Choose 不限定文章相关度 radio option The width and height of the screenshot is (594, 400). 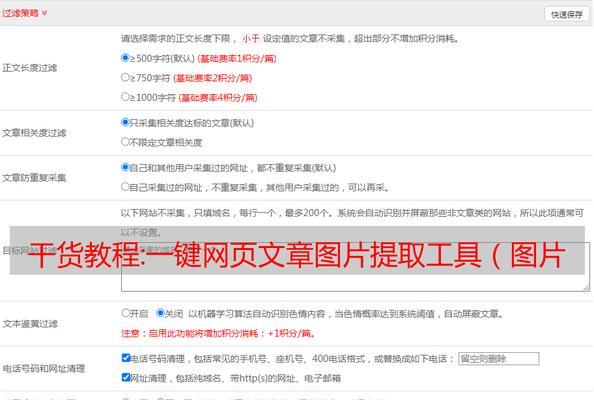coord(125,142)
